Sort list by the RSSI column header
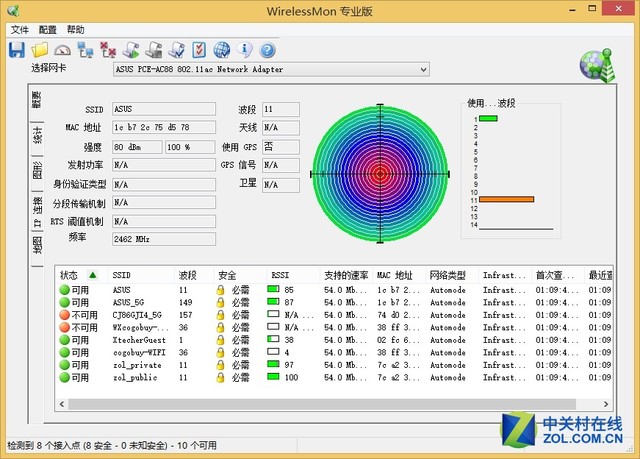Viewport: 640px width, 459px height. 293,275
